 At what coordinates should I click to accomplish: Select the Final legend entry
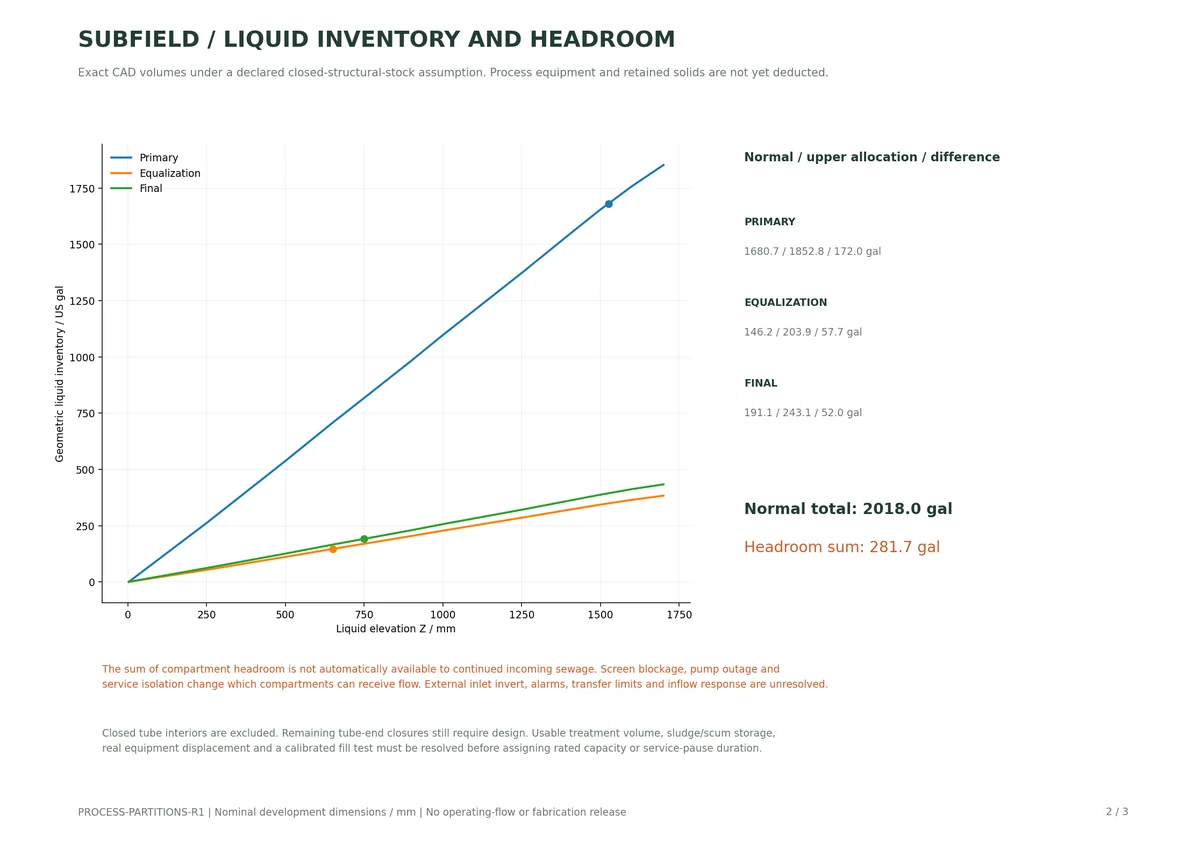(x=136, y=188)
